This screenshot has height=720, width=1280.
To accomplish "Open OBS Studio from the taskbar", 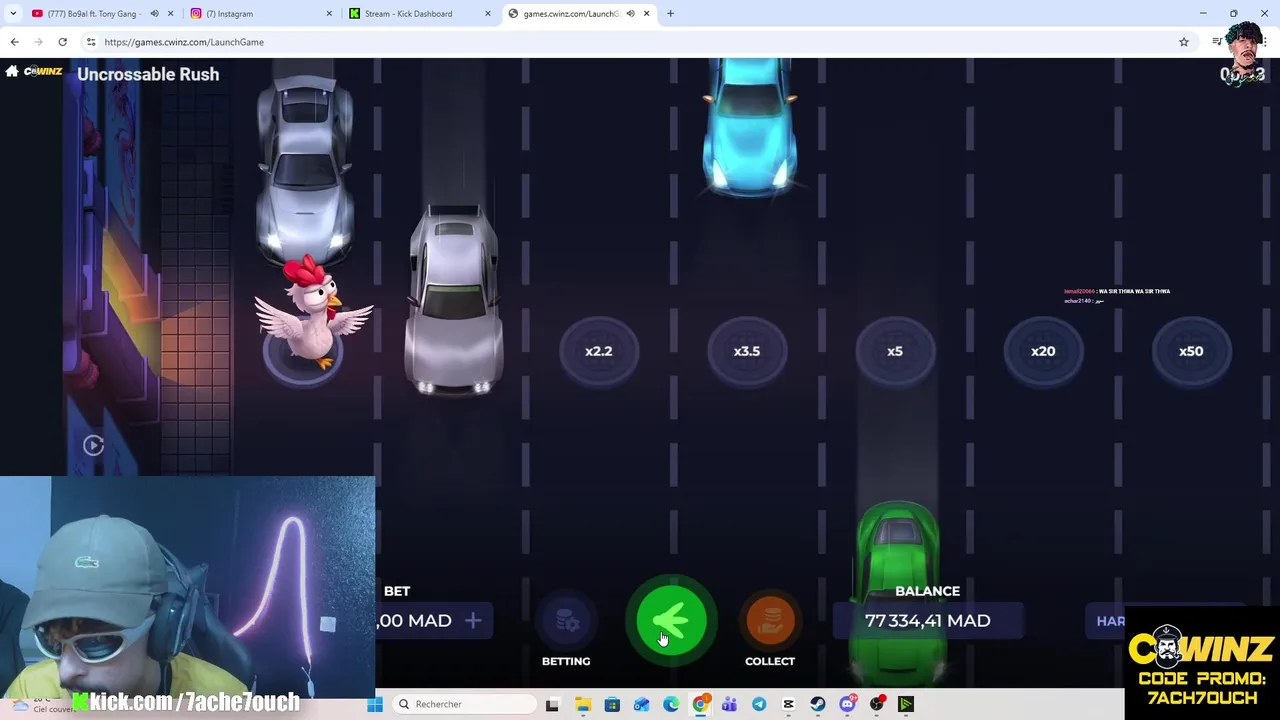I will point(877,704).
